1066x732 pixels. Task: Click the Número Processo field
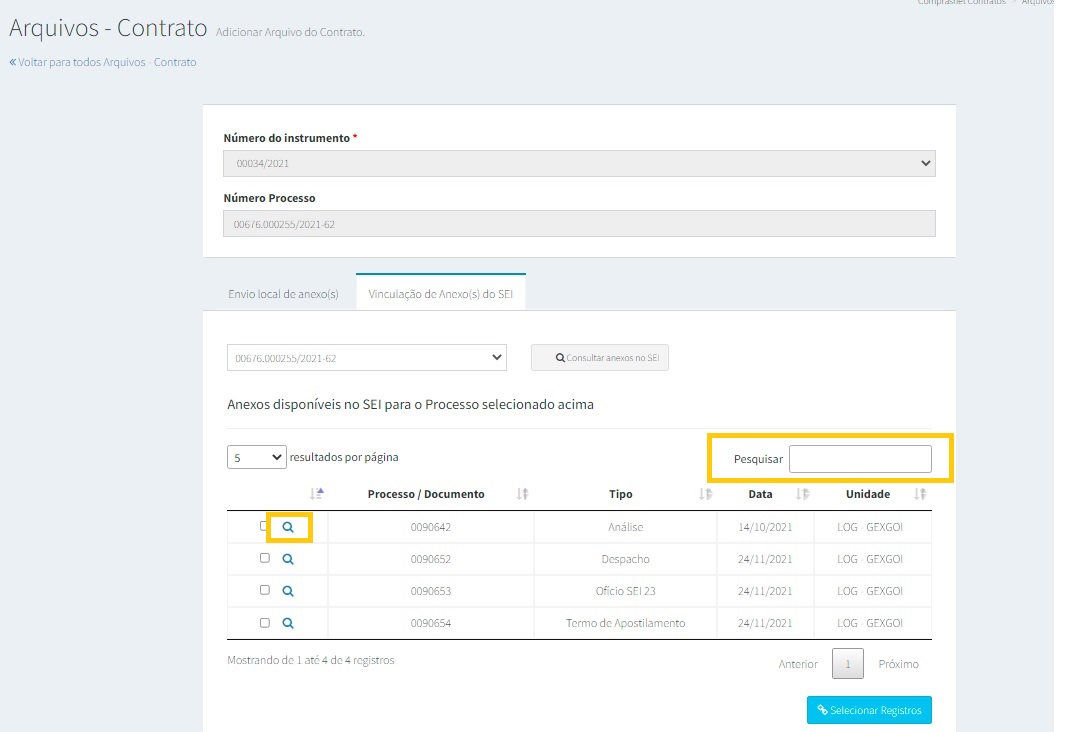tap(579, 224)
